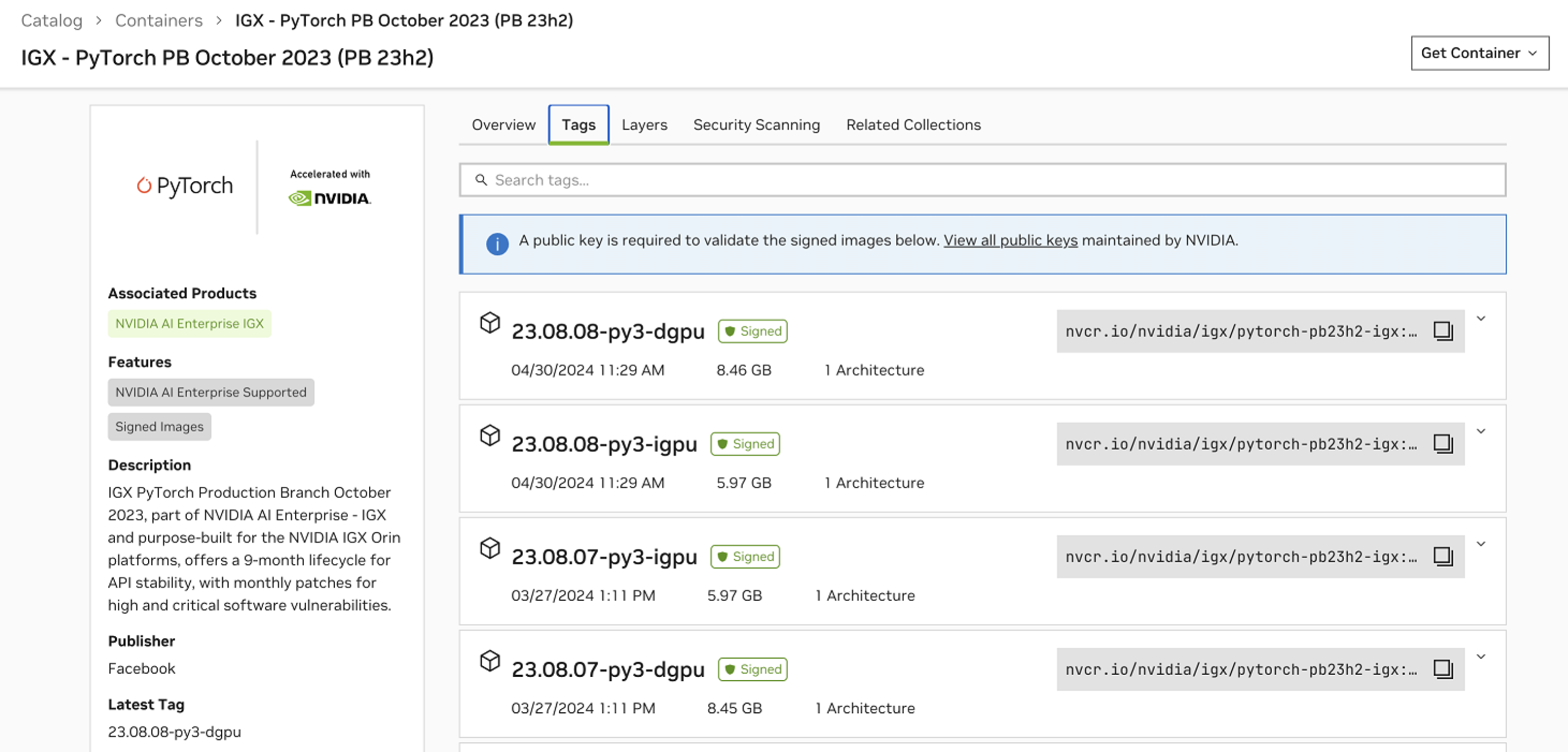Open the Security Scanning tab
The image size is (1568, 752).
pos(756,124)
